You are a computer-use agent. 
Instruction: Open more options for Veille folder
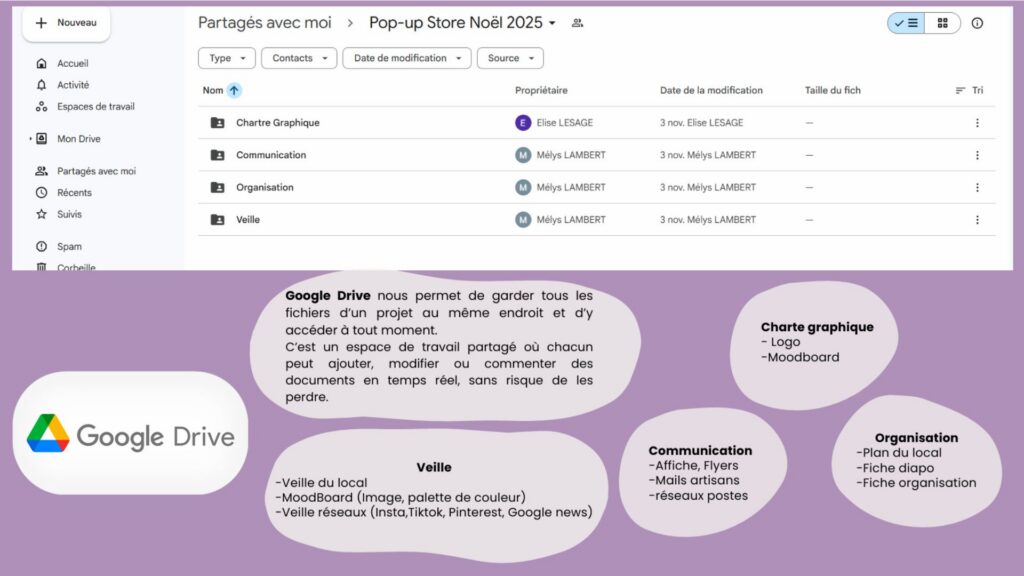(x=977, y=220)
